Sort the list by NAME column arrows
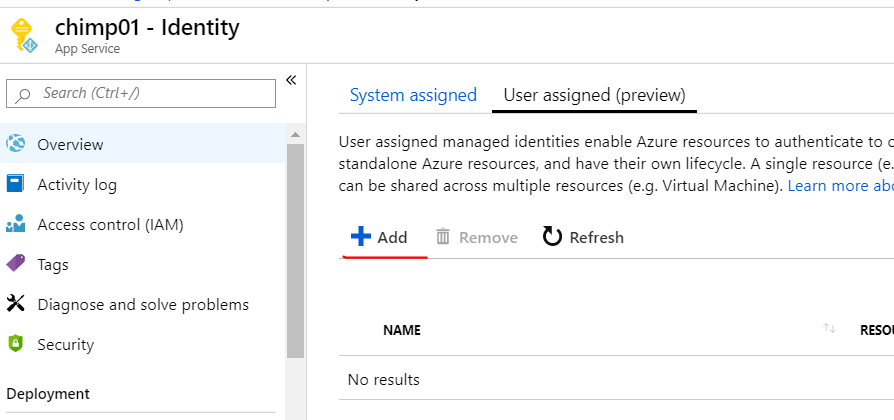894x420 pixels. pyautogui.click(x=829, y=329)
